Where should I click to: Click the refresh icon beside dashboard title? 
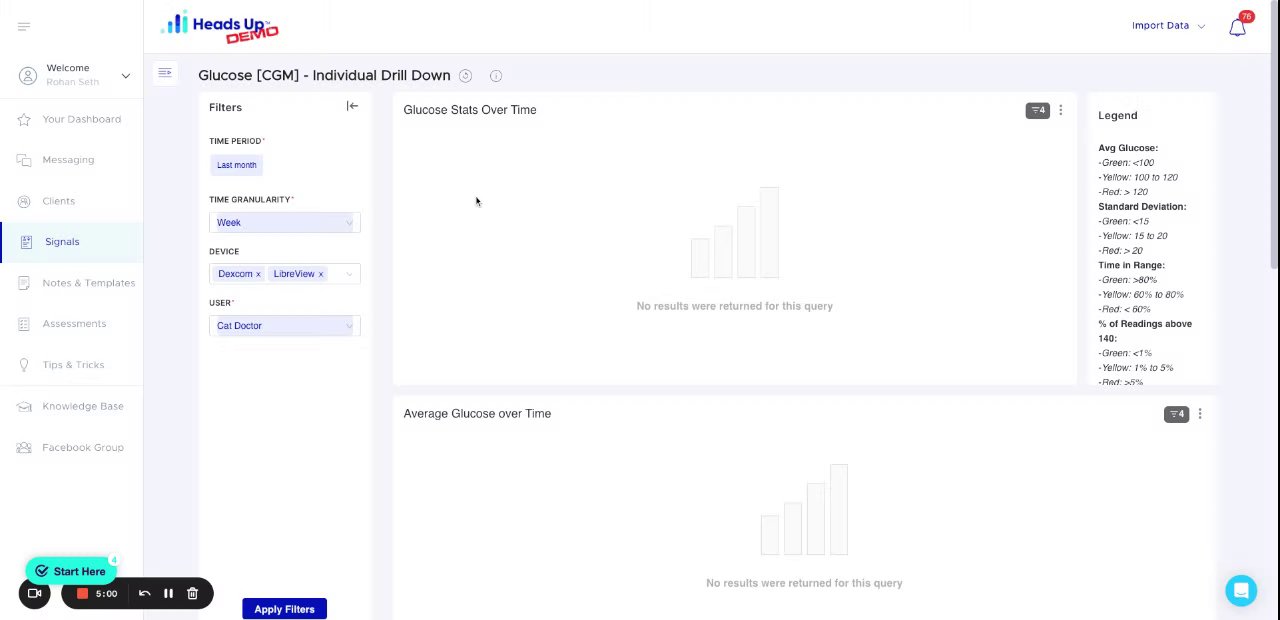click(x=465, y=76)
